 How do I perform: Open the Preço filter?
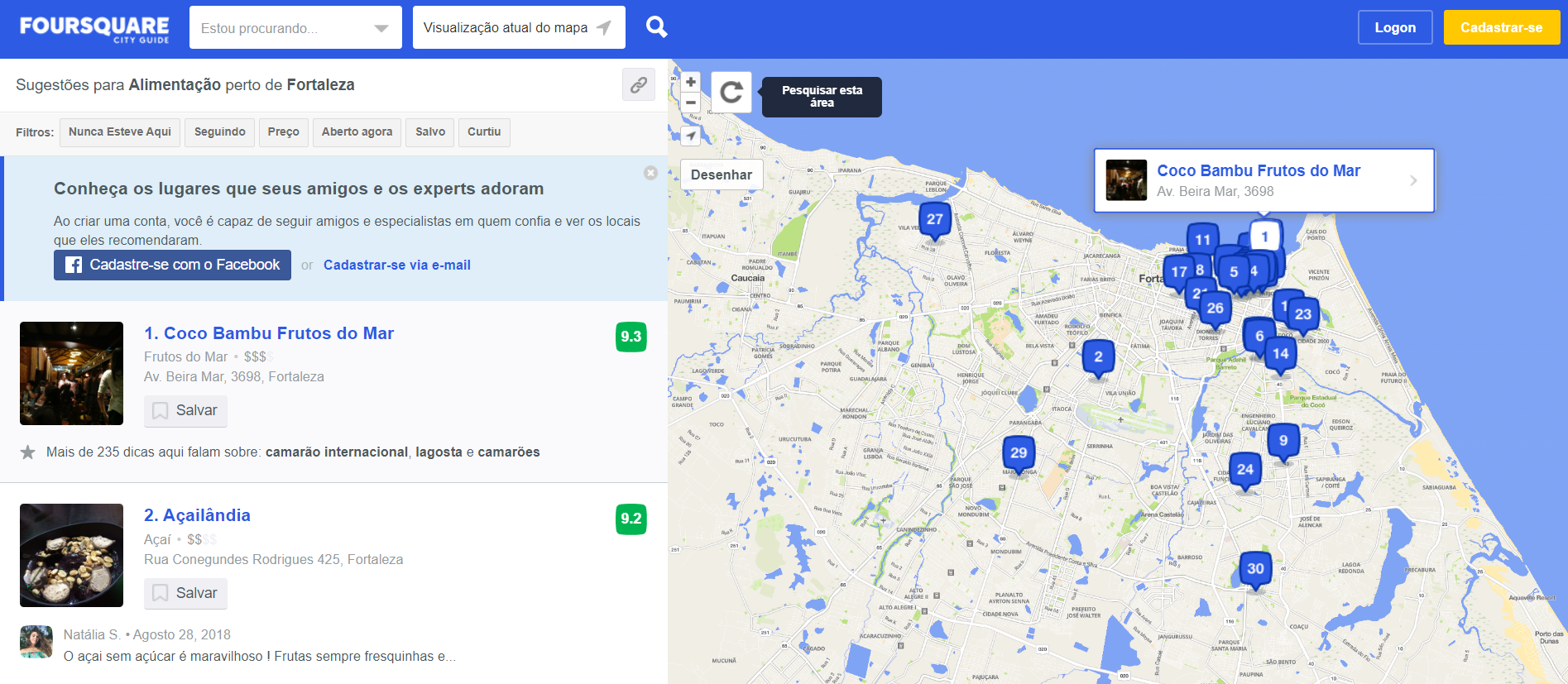click(x=283, y=132)
